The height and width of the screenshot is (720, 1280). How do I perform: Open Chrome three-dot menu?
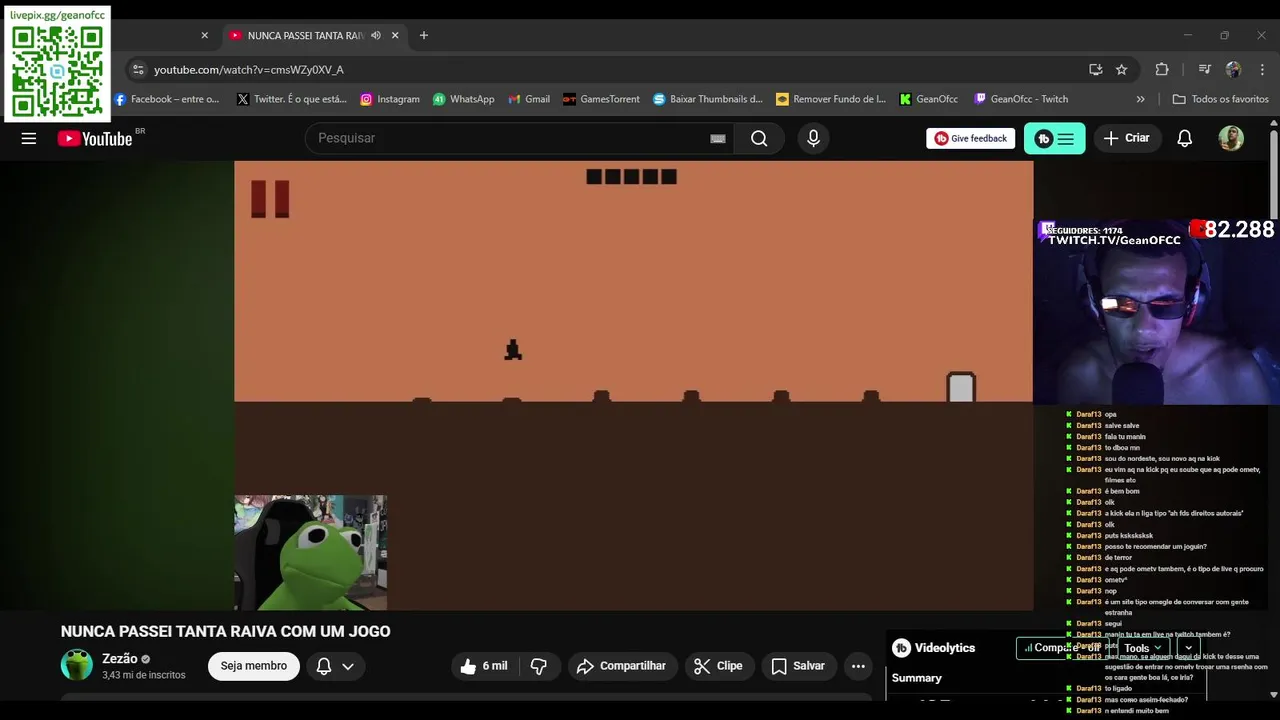point(1262,70)
